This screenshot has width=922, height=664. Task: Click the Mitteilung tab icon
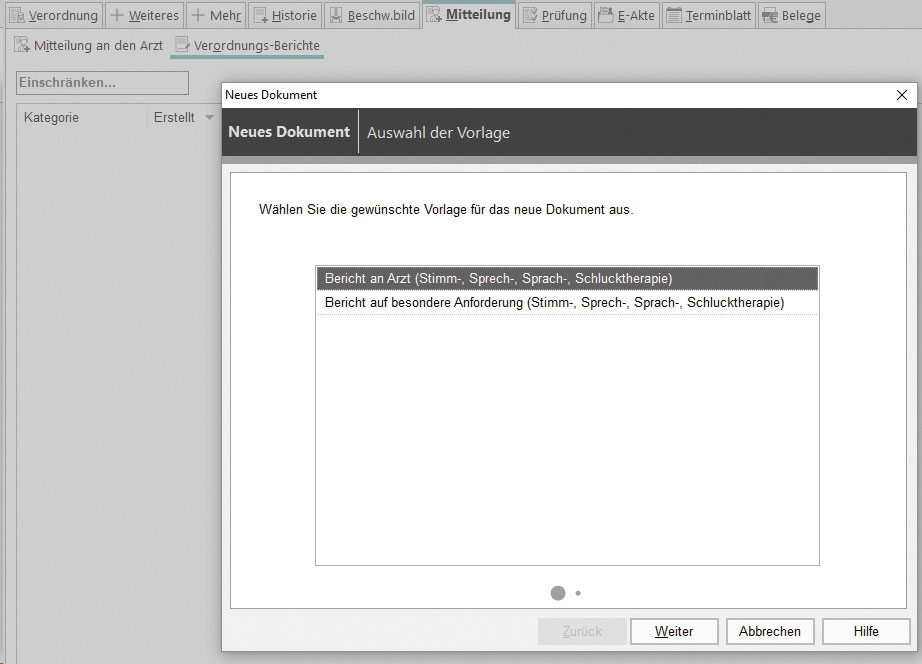(x=434, y=15)
